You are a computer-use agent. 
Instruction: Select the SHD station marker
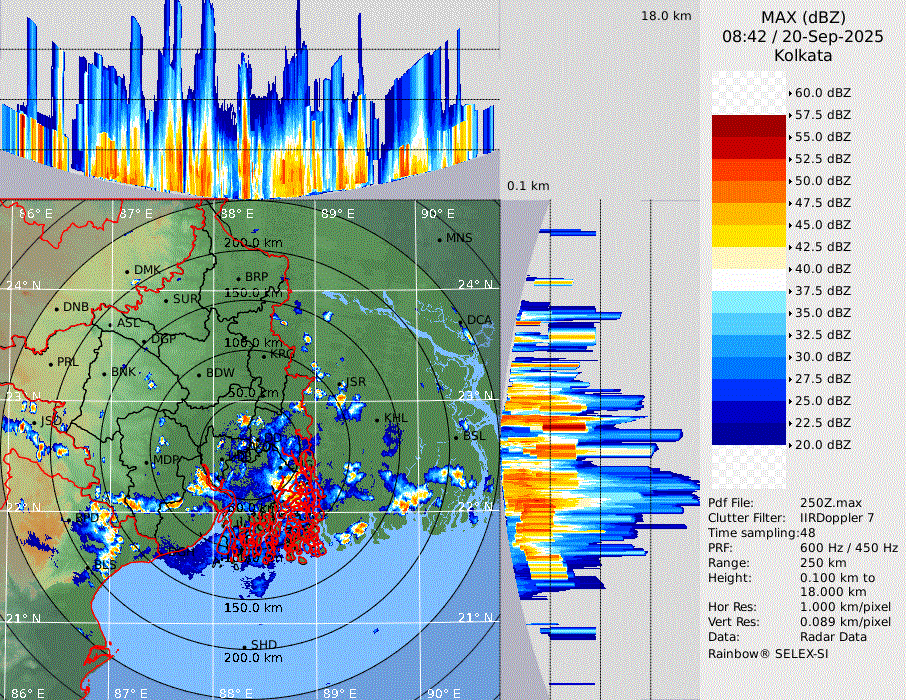pyautogui.click(x=245, y=646)
